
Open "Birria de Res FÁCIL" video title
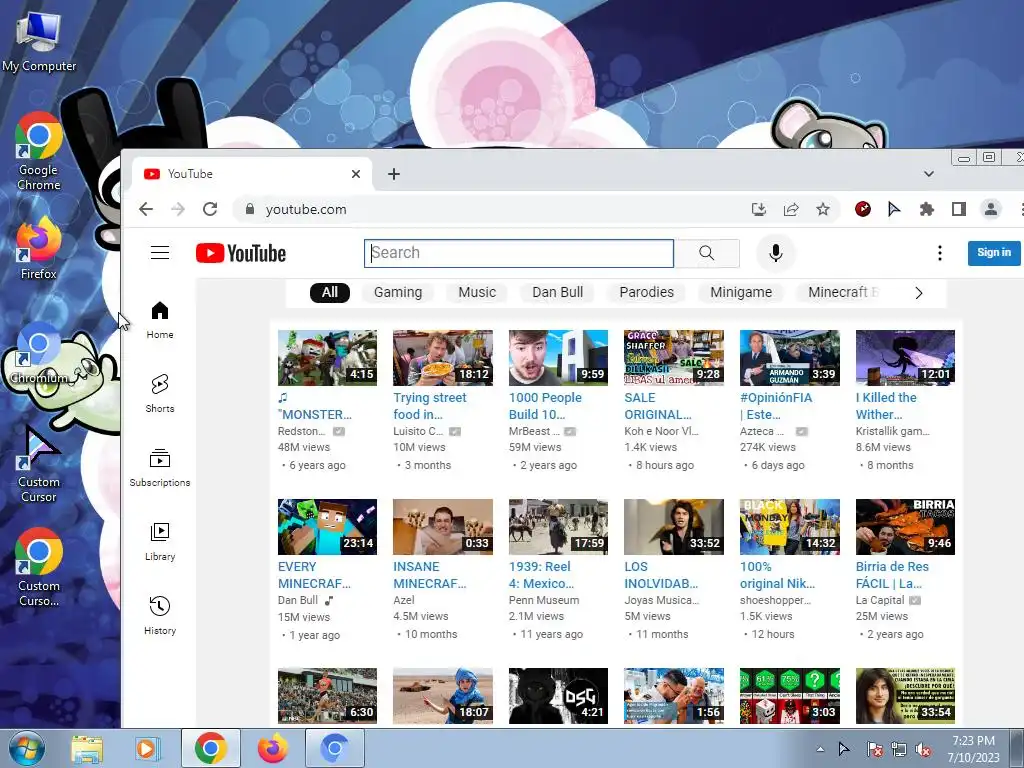891,575
